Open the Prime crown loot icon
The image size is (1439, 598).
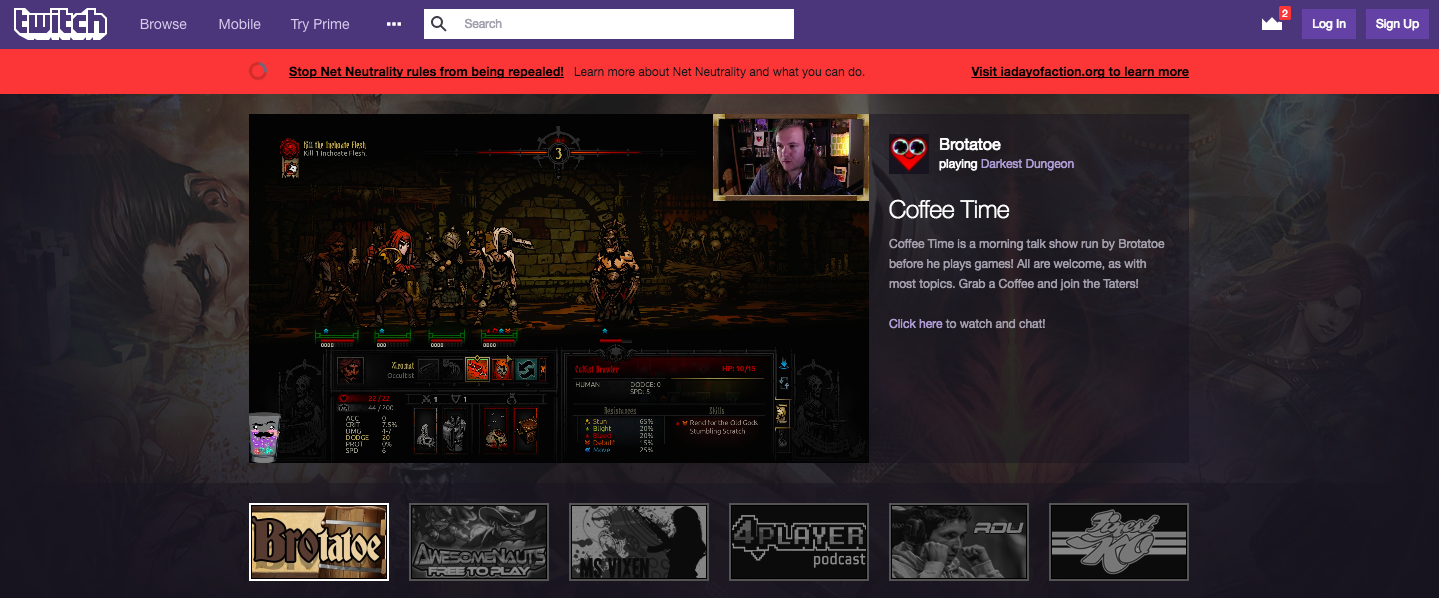point(1272,24)
